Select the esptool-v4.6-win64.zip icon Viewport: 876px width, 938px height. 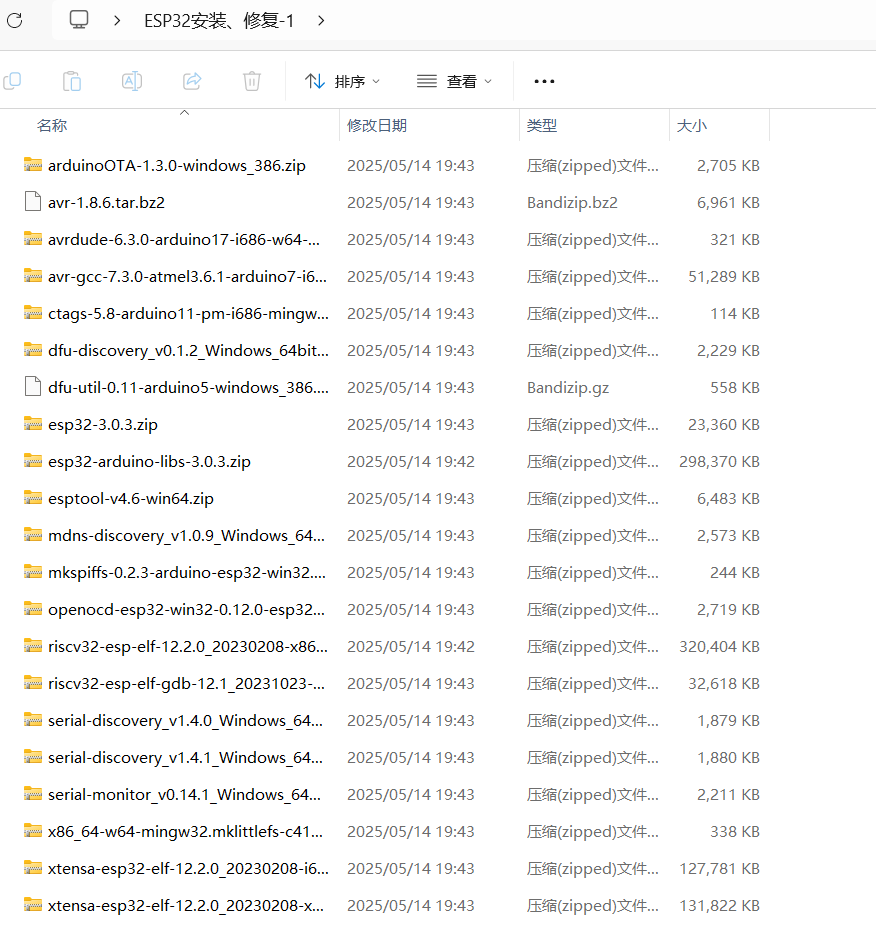(33, 498)
